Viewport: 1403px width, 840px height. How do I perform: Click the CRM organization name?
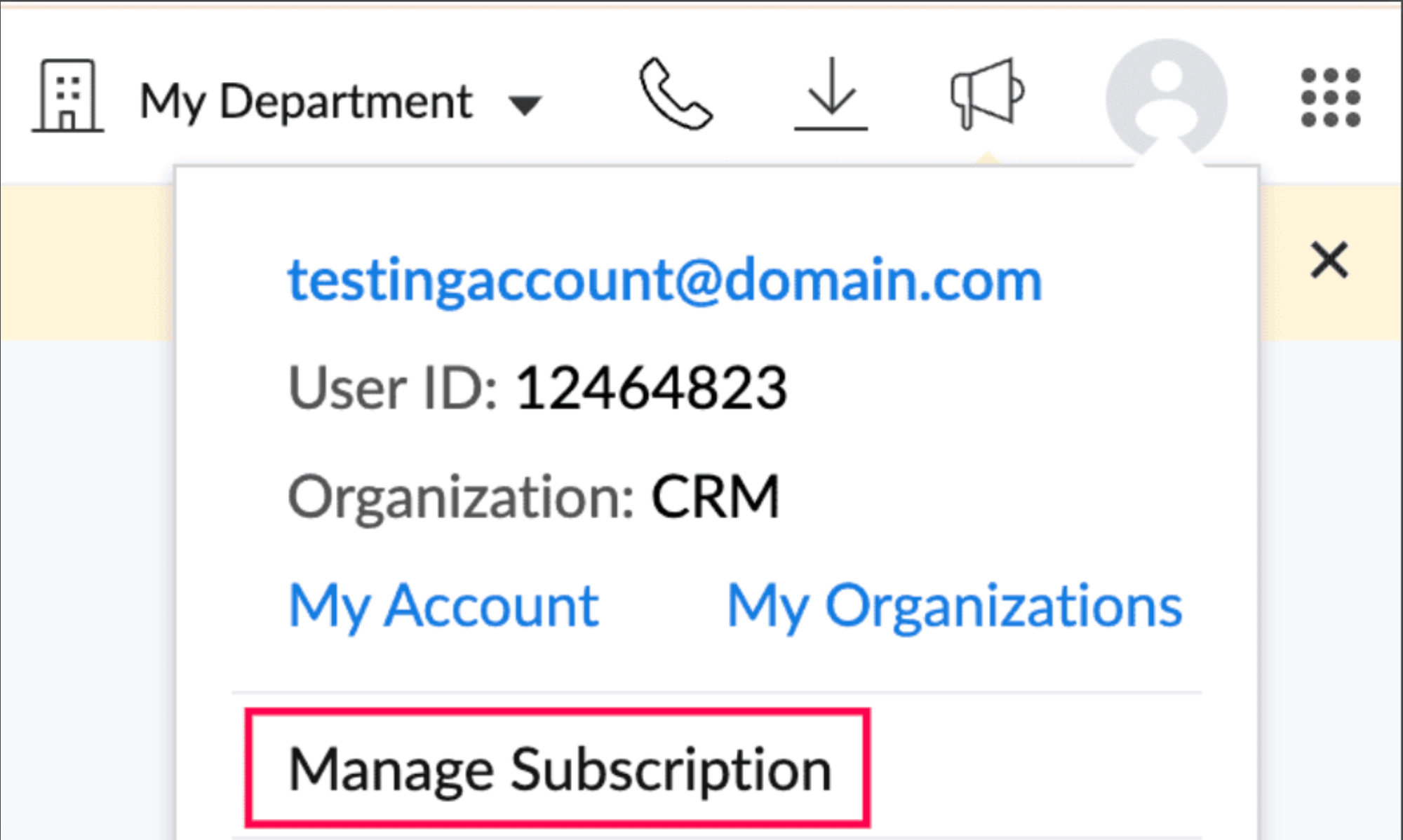coord(716,497)
